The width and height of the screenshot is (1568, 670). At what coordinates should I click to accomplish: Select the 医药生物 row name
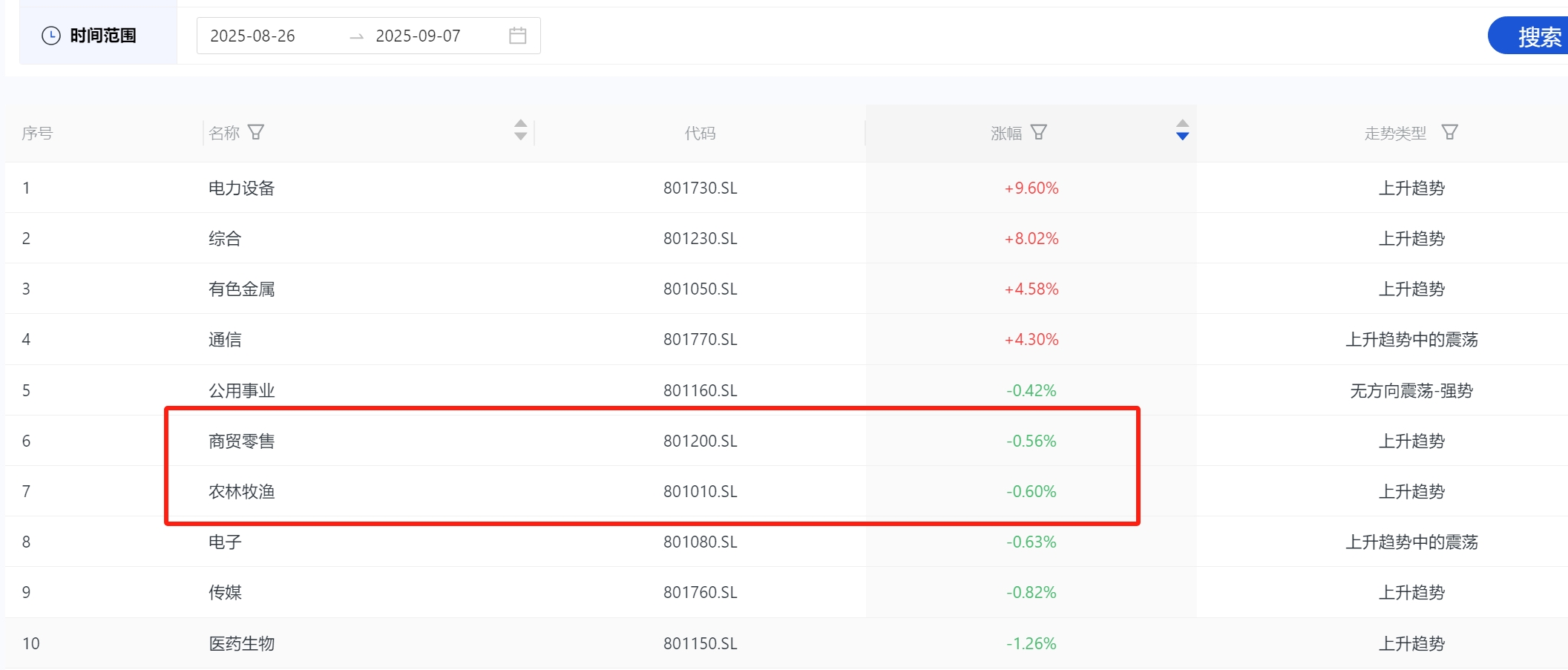coord(241,644)
